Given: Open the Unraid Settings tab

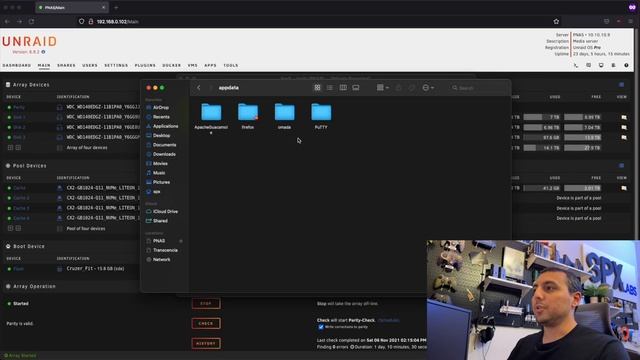Looking at the screenshot, I should point(116,65).
